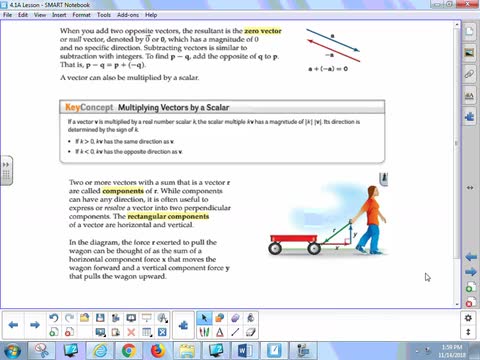Select the Shapes tool
Viewport: 480px width, 360px height.
[220, 318]
